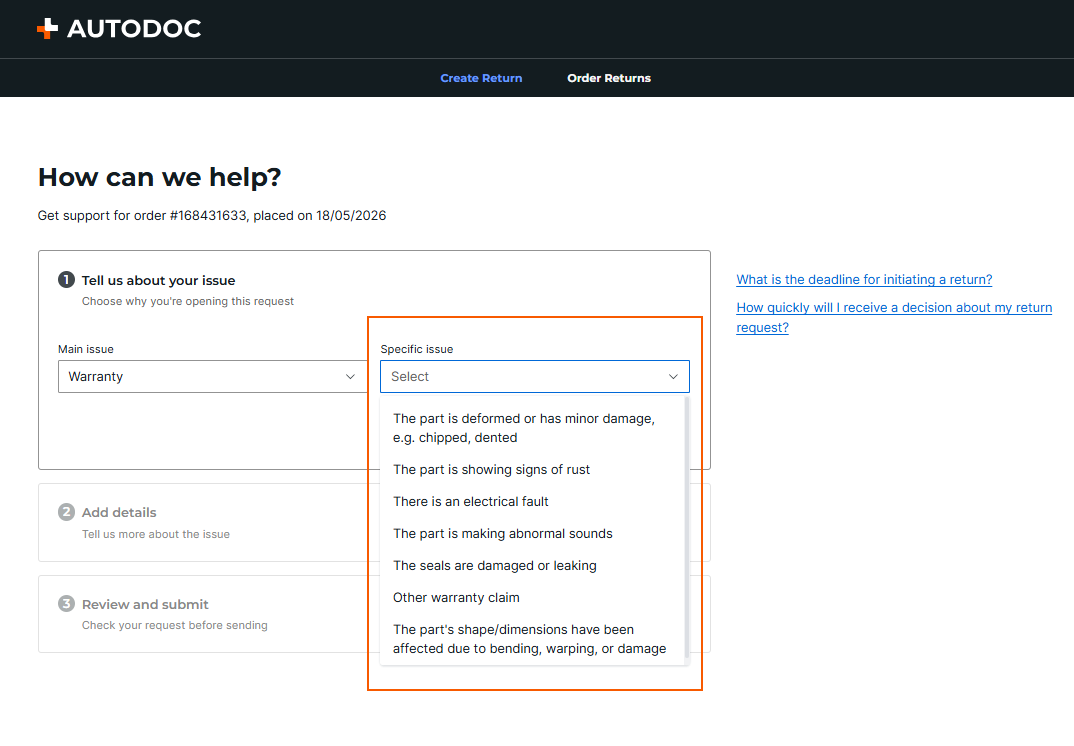This screenshot has width=1074, height=746.
Task: Click the chevron arrow of Main issue dropdown
Action: coord(350,377)
